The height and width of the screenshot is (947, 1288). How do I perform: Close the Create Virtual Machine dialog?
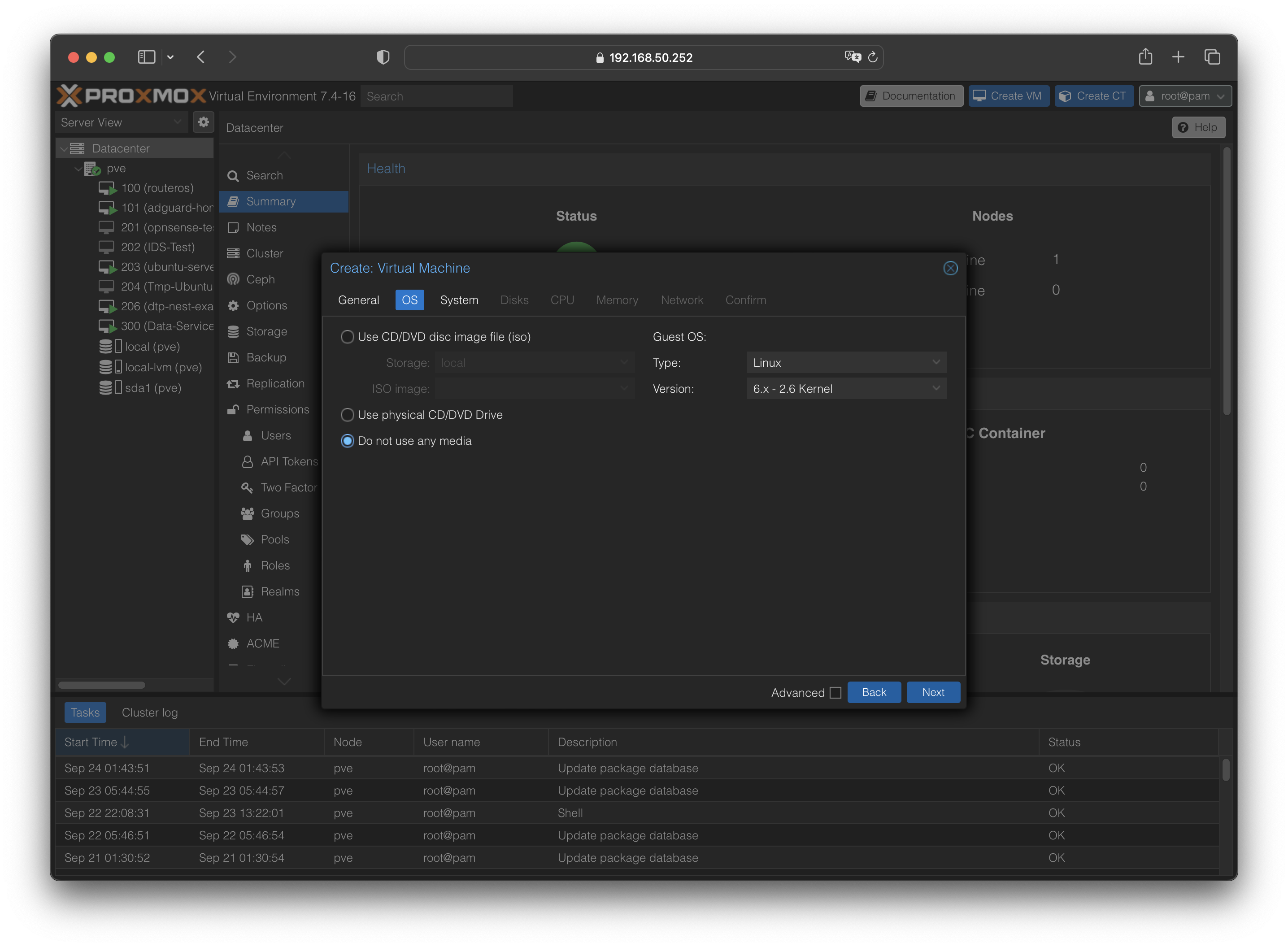[x=950, y=268]
